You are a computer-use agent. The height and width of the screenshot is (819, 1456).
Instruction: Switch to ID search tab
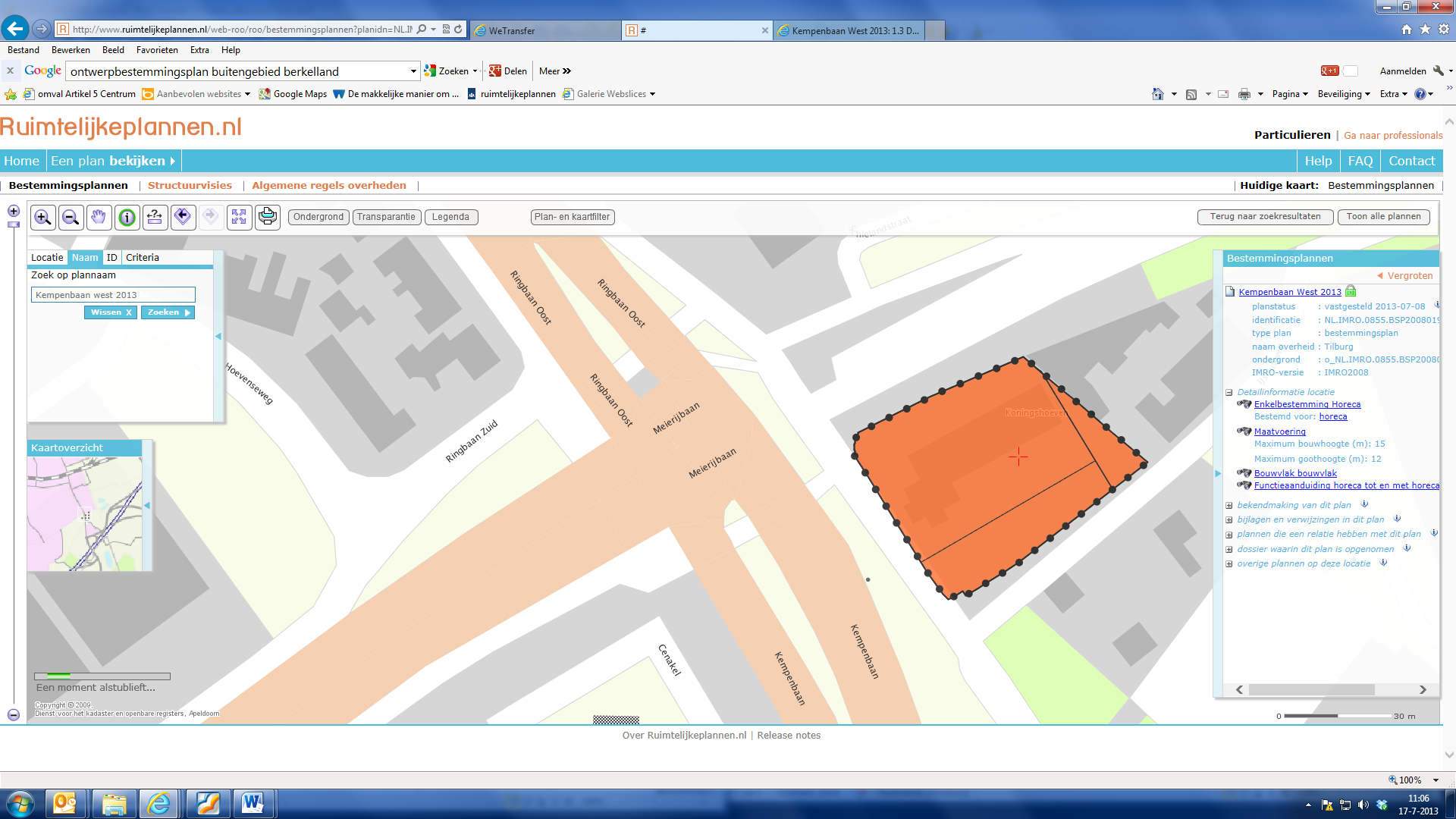click(x=111, y=258)
